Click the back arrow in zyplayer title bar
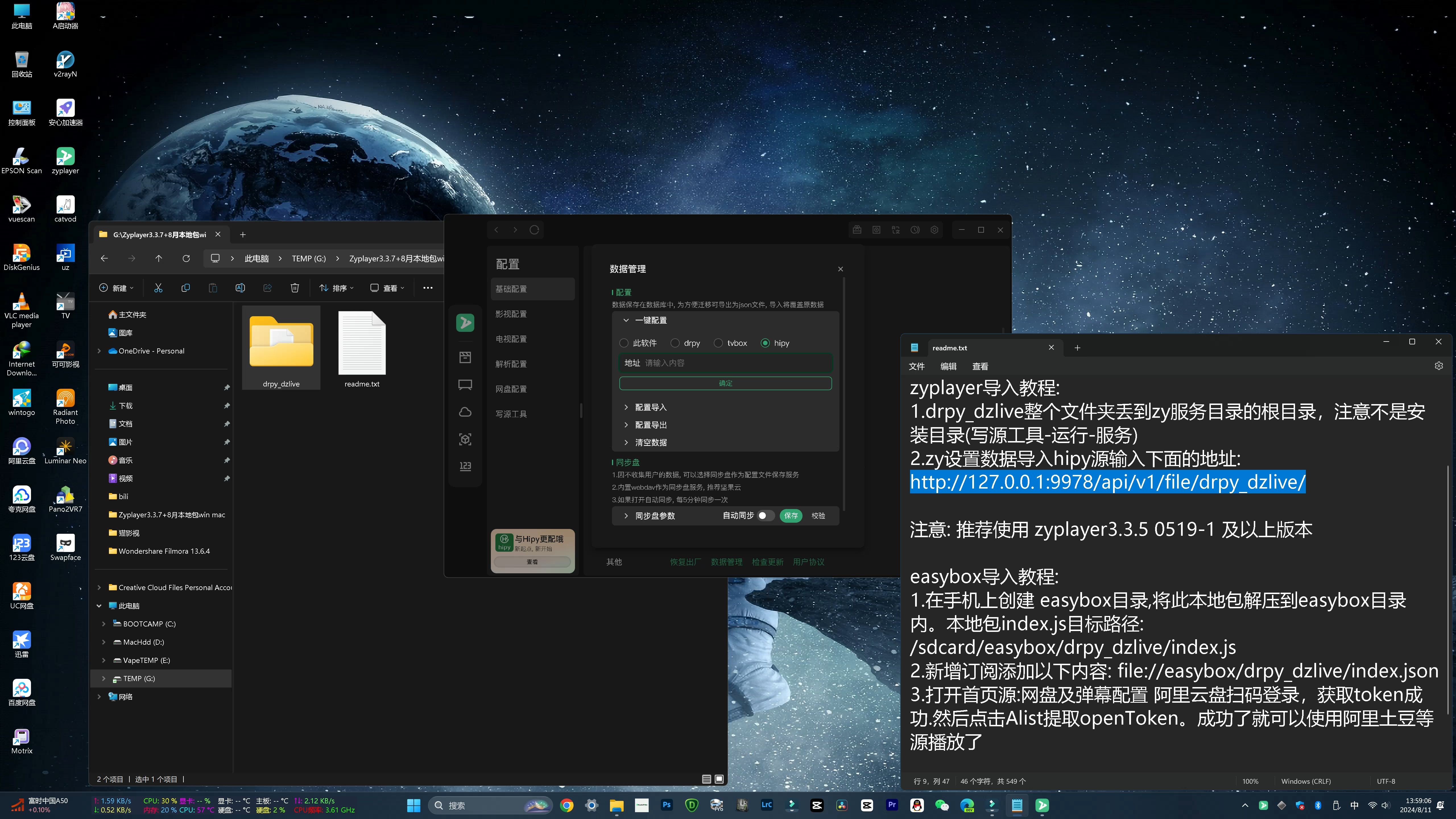Image resolution: width=1456 pixels, height=819 pixels. point(496,230)
